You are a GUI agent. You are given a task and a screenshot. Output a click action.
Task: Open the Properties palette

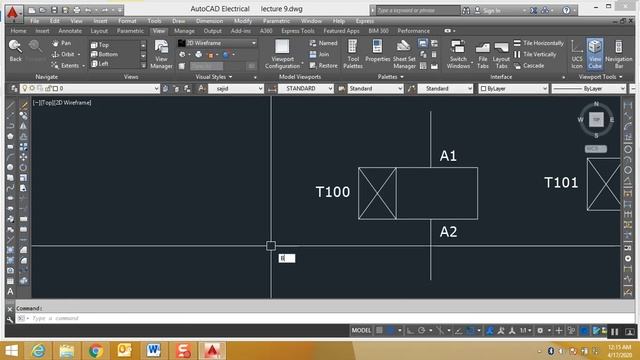point(378,51)
